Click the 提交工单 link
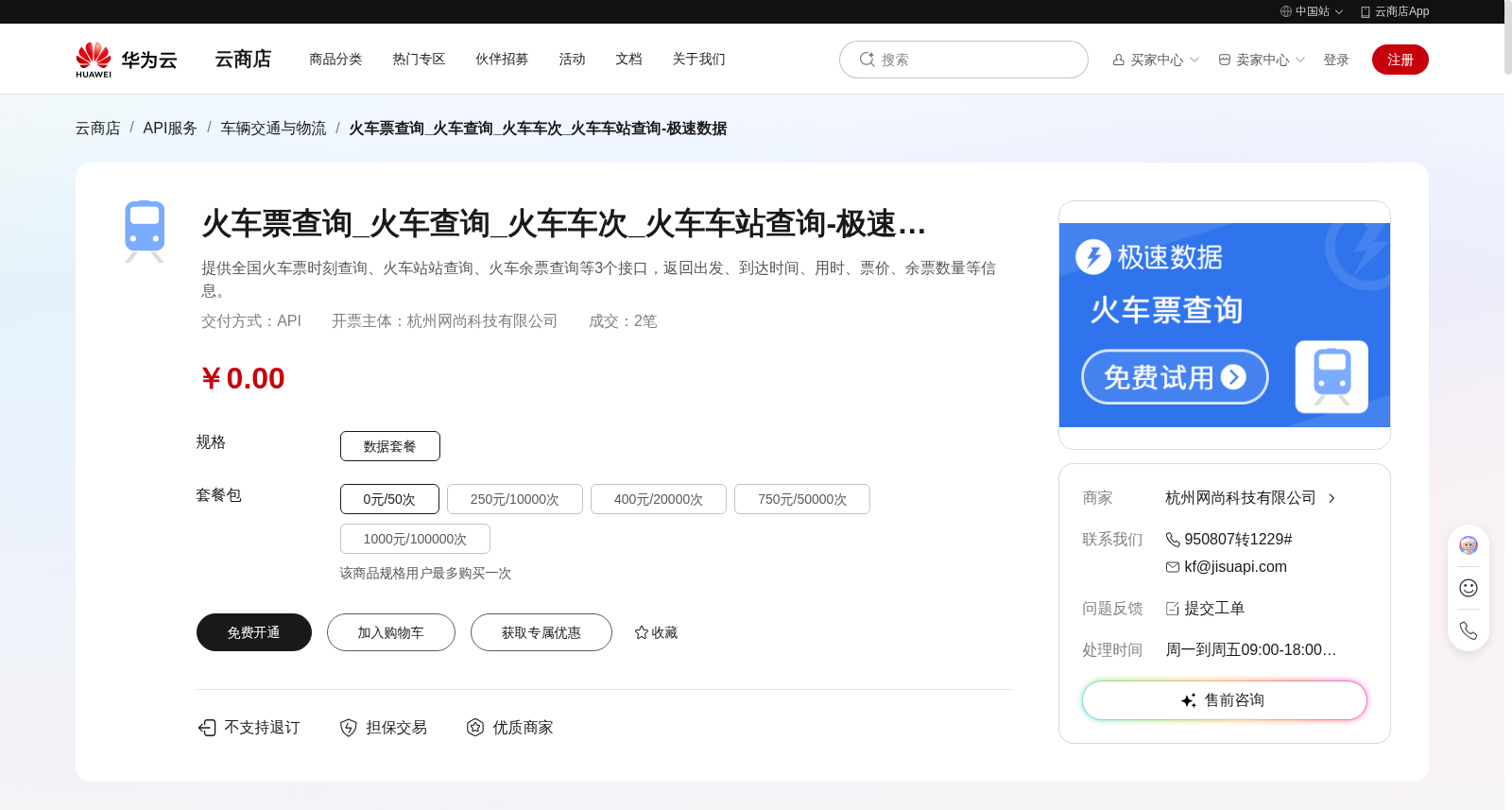Screen dimensions: 1512x810 tap(1214, 609)
